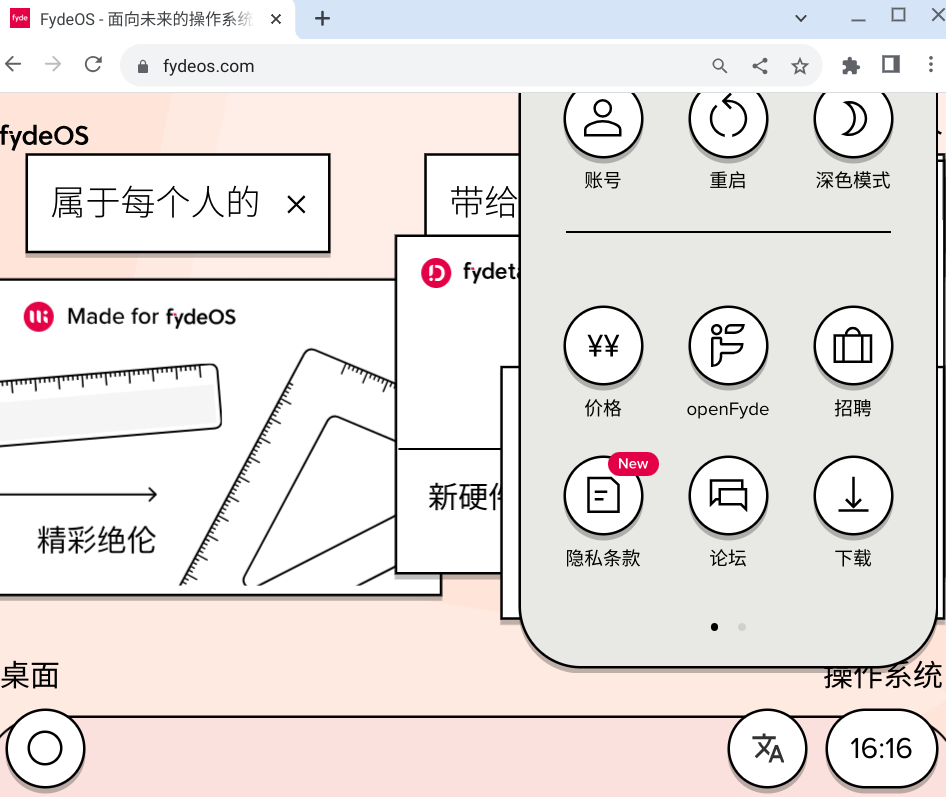Viewport: 946px width, 797px height.
Task: Close the FydeOS tab
Action: point(276,19)
